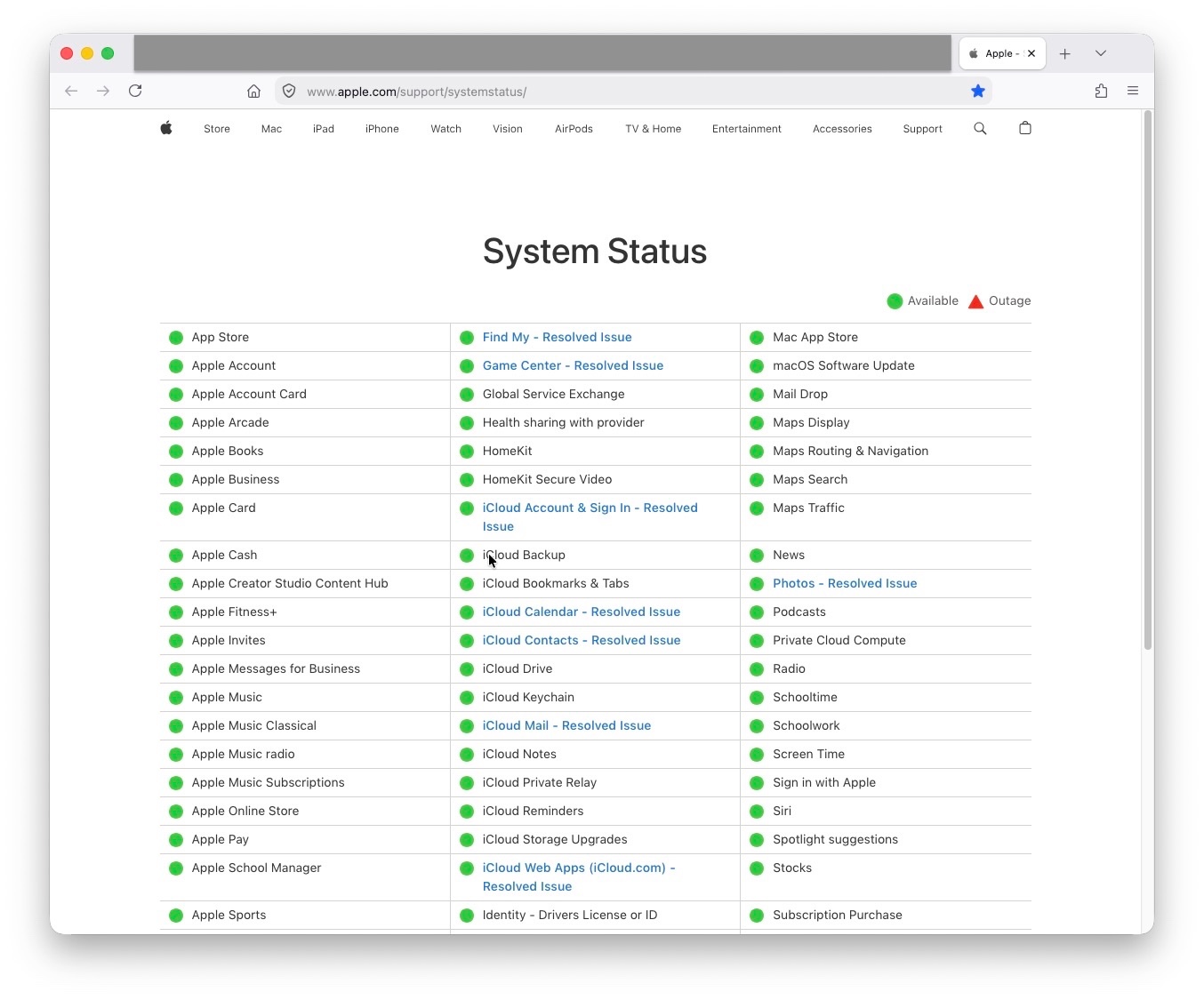Select the Apple browser tab
1204x1000 pixels.
tap(1002, 53)
